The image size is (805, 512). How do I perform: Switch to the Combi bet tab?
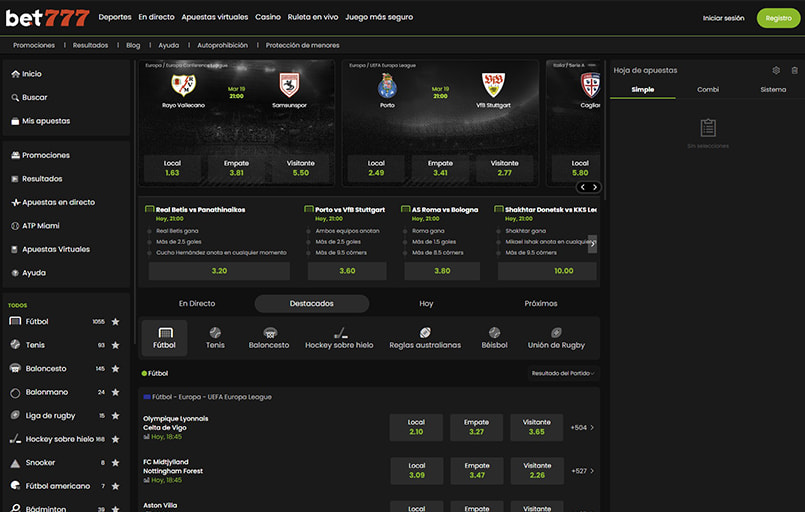707,89
